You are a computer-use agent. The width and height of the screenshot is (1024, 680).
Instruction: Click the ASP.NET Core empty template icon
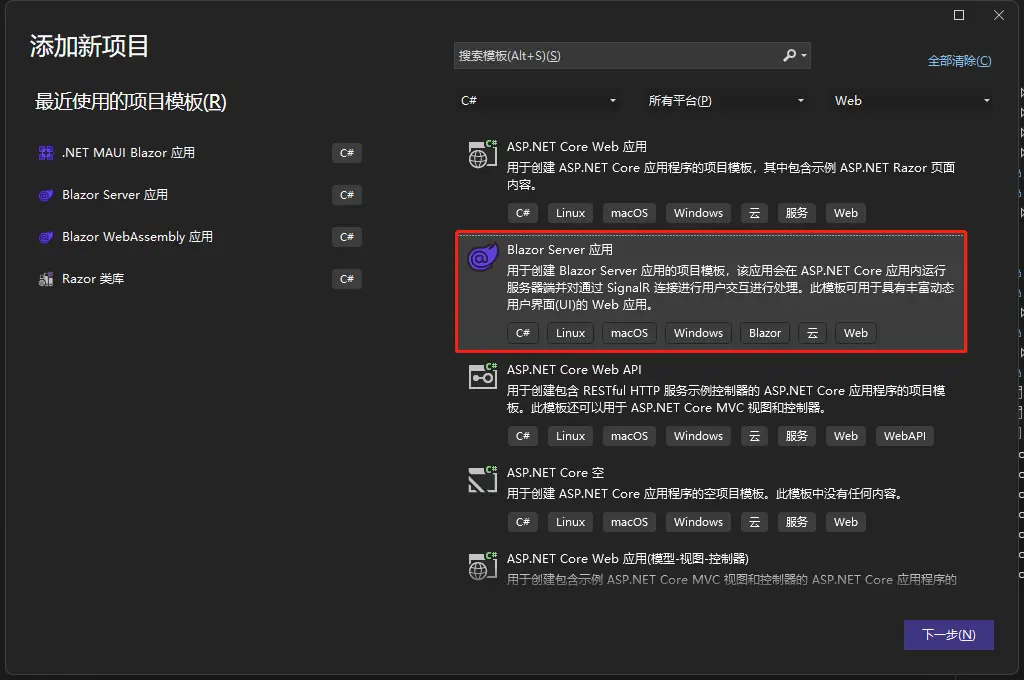click(483, 479)
